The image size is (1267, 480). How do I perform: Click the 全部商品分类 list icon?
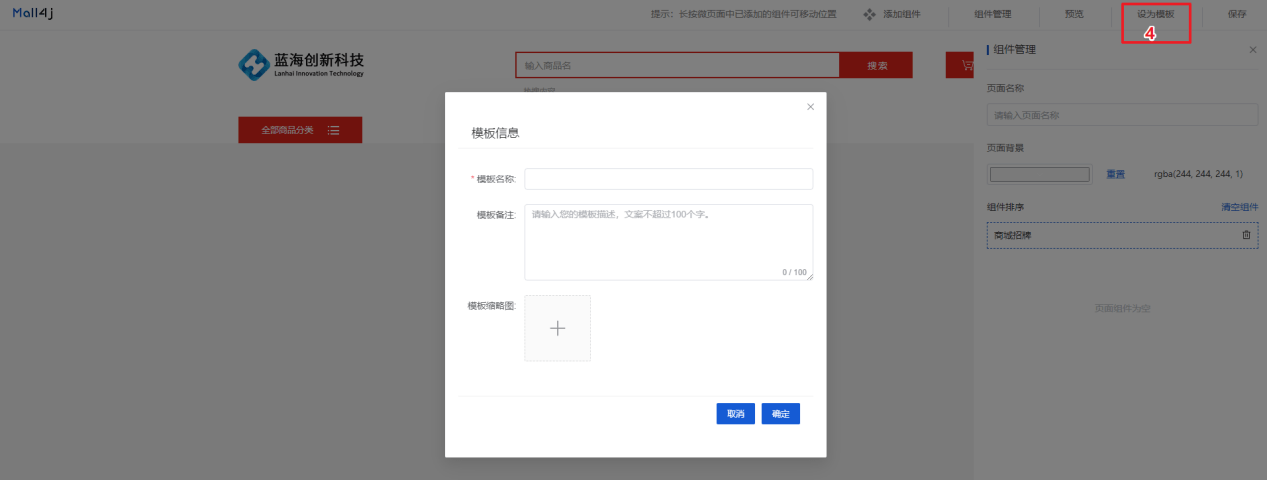333,130
